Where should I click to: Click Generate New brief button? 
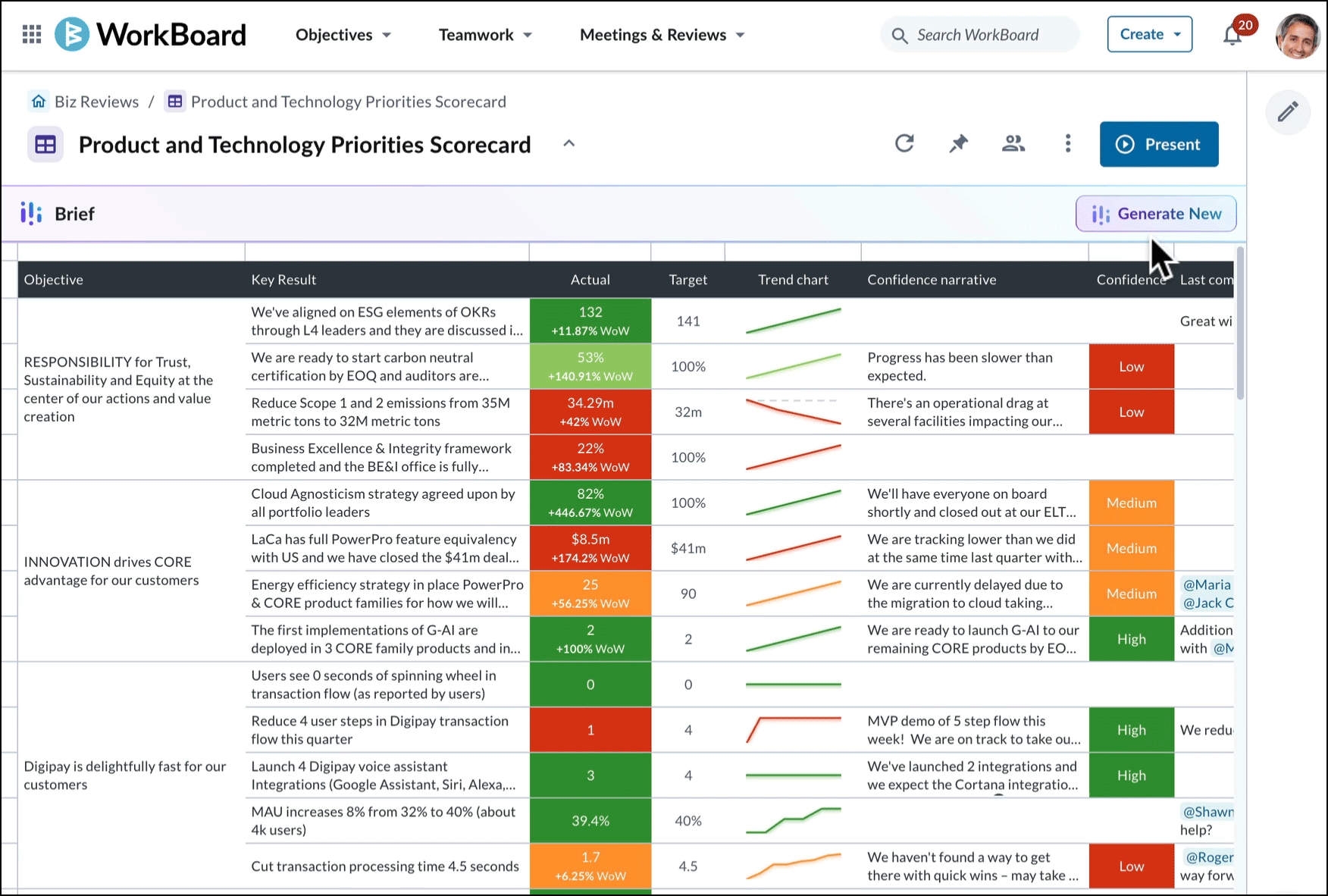pos(1156,214)
